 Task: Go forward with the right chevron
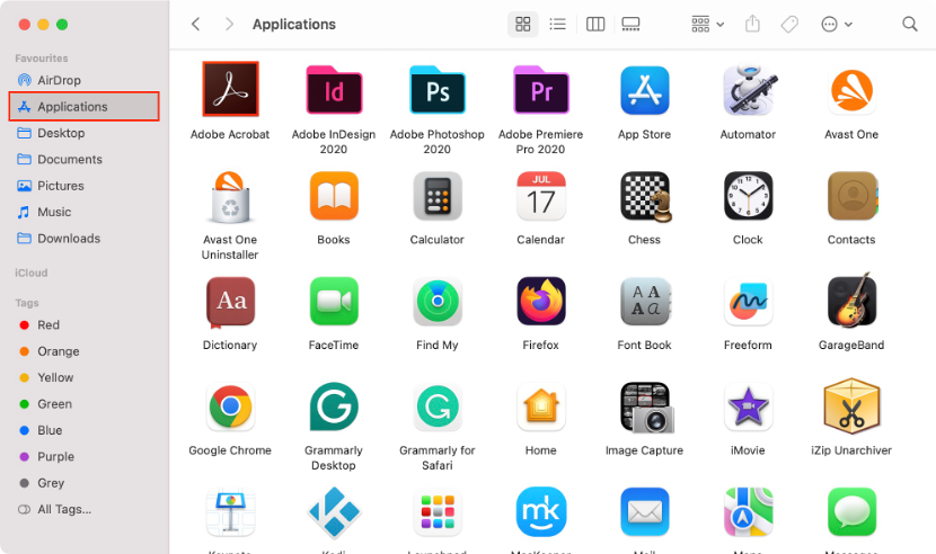tap(229, 24)
